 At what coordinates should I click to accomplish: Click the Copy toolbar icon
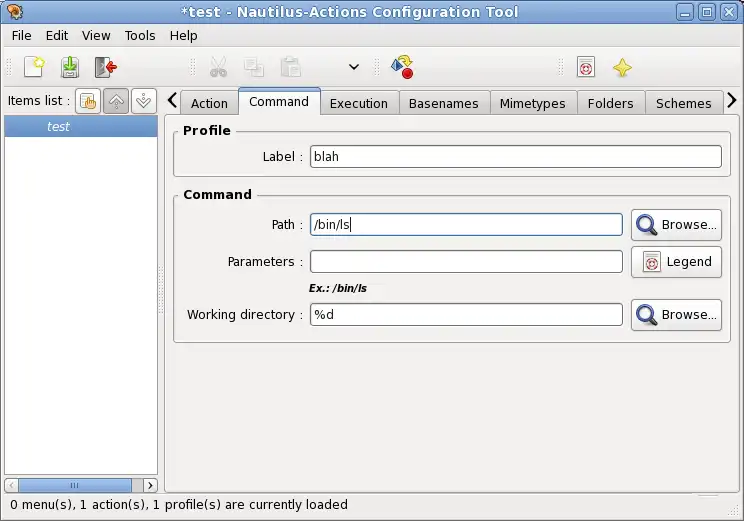[x=254, y=67]
